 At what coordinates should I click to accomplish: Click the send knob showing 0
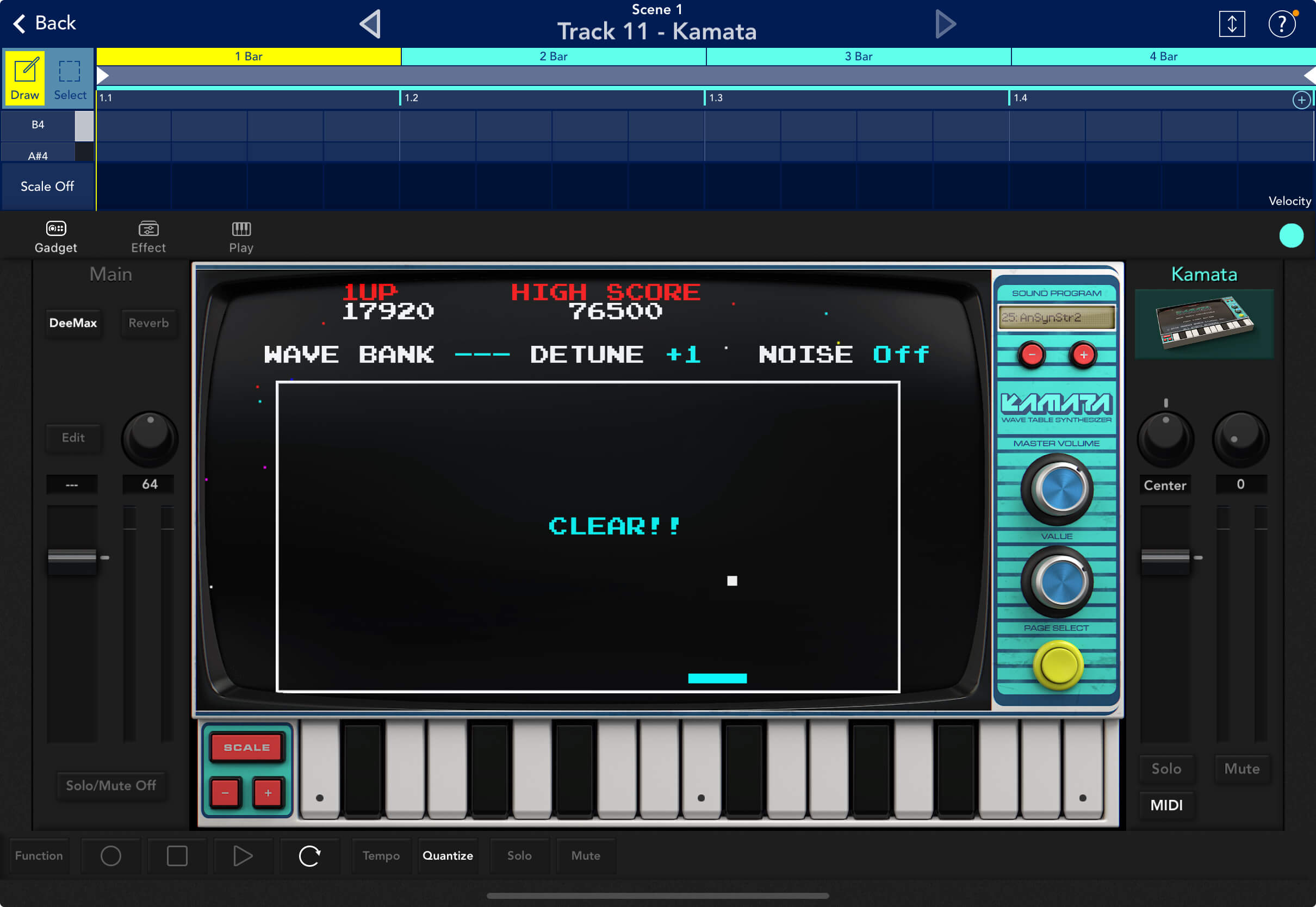point(1240,439)
